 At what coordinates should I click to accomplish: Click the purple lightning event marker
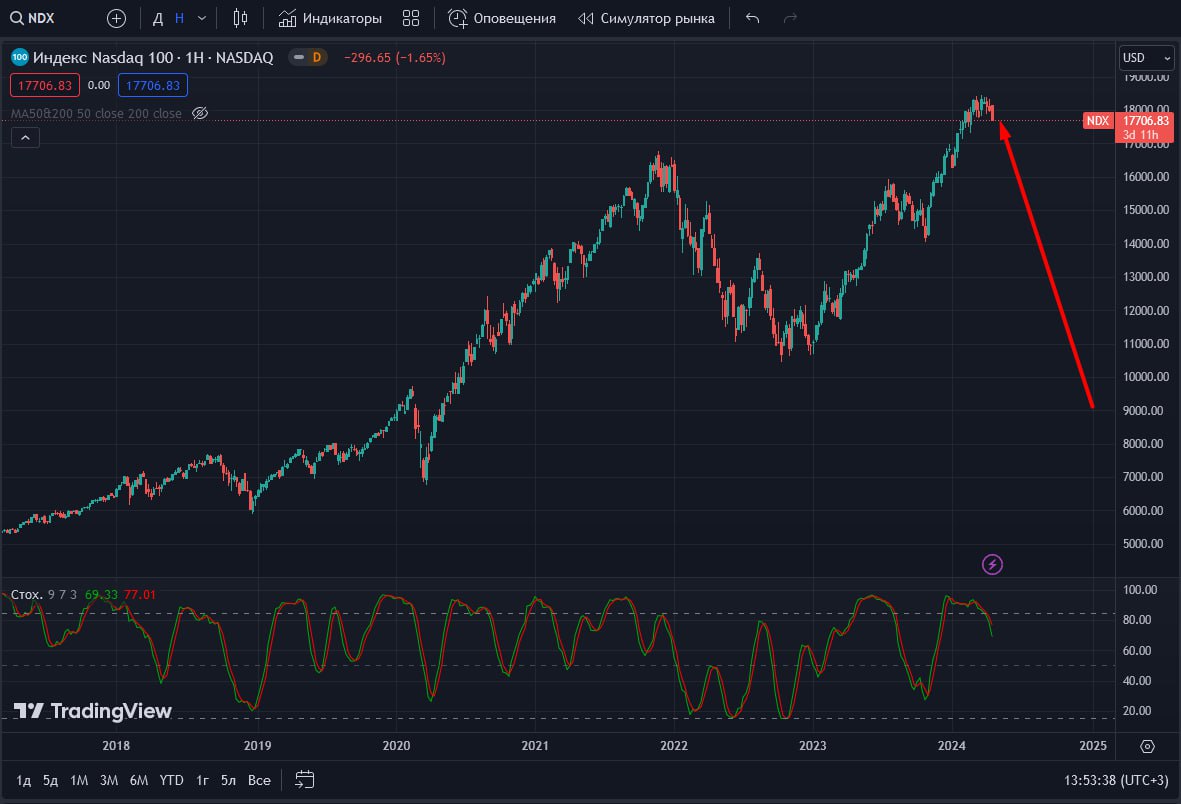992,564
